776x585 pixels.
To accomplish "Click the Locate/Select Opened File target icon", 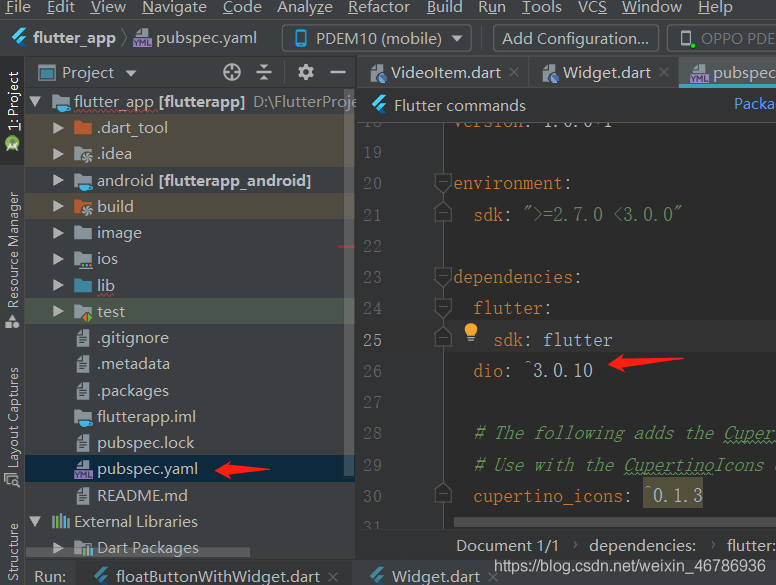I will pyautogui.click(x=232, y=72).
